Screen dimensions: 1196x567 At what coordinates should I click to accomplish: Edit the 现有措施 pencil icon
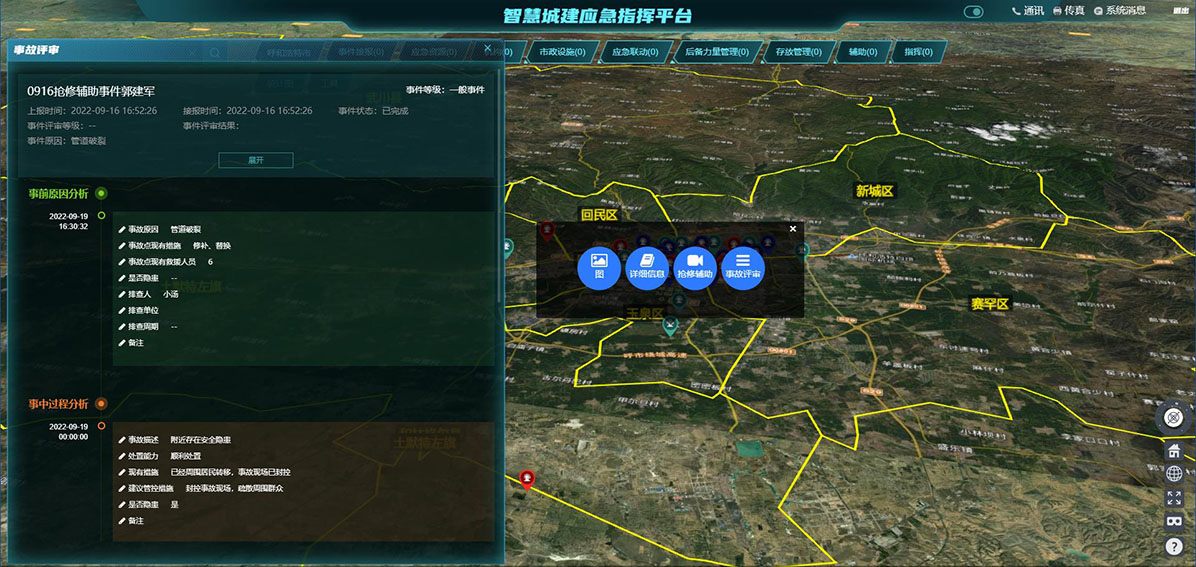123,472
